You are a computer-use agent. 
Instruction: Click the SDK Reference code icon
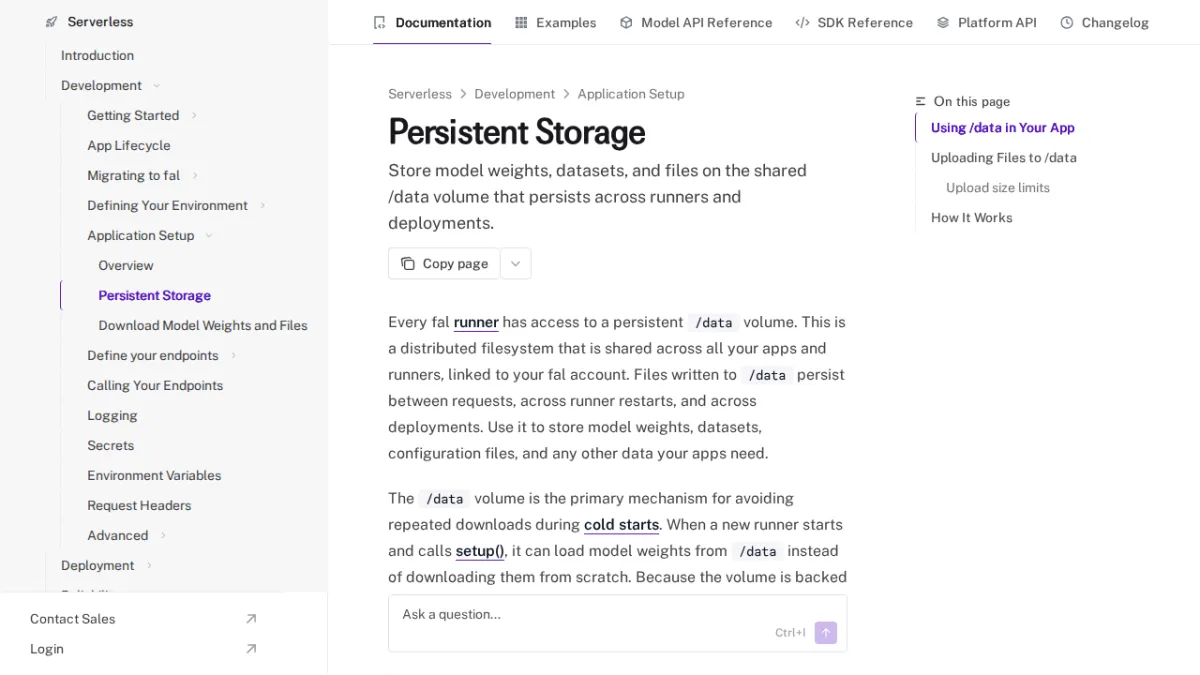coord(802,22)
